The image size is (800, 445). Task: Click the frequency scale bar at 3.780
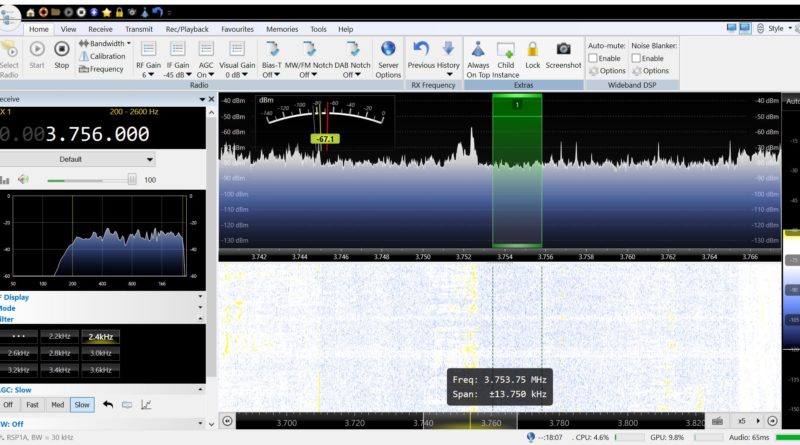coord(559,423)
